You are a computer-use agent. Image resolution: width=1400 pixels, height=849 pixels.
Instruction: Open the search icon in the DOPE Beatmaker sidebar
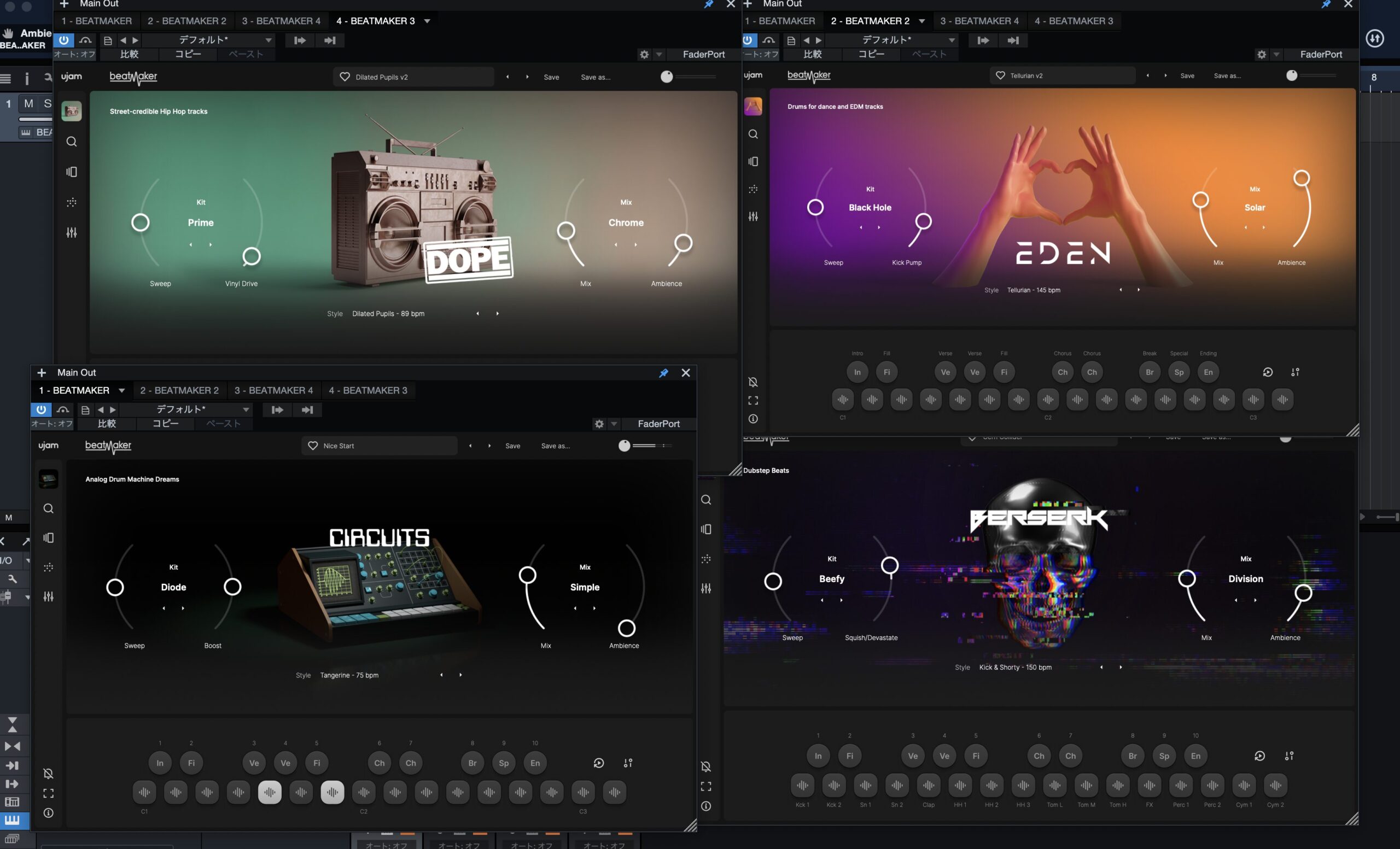[x=72, y=142]
